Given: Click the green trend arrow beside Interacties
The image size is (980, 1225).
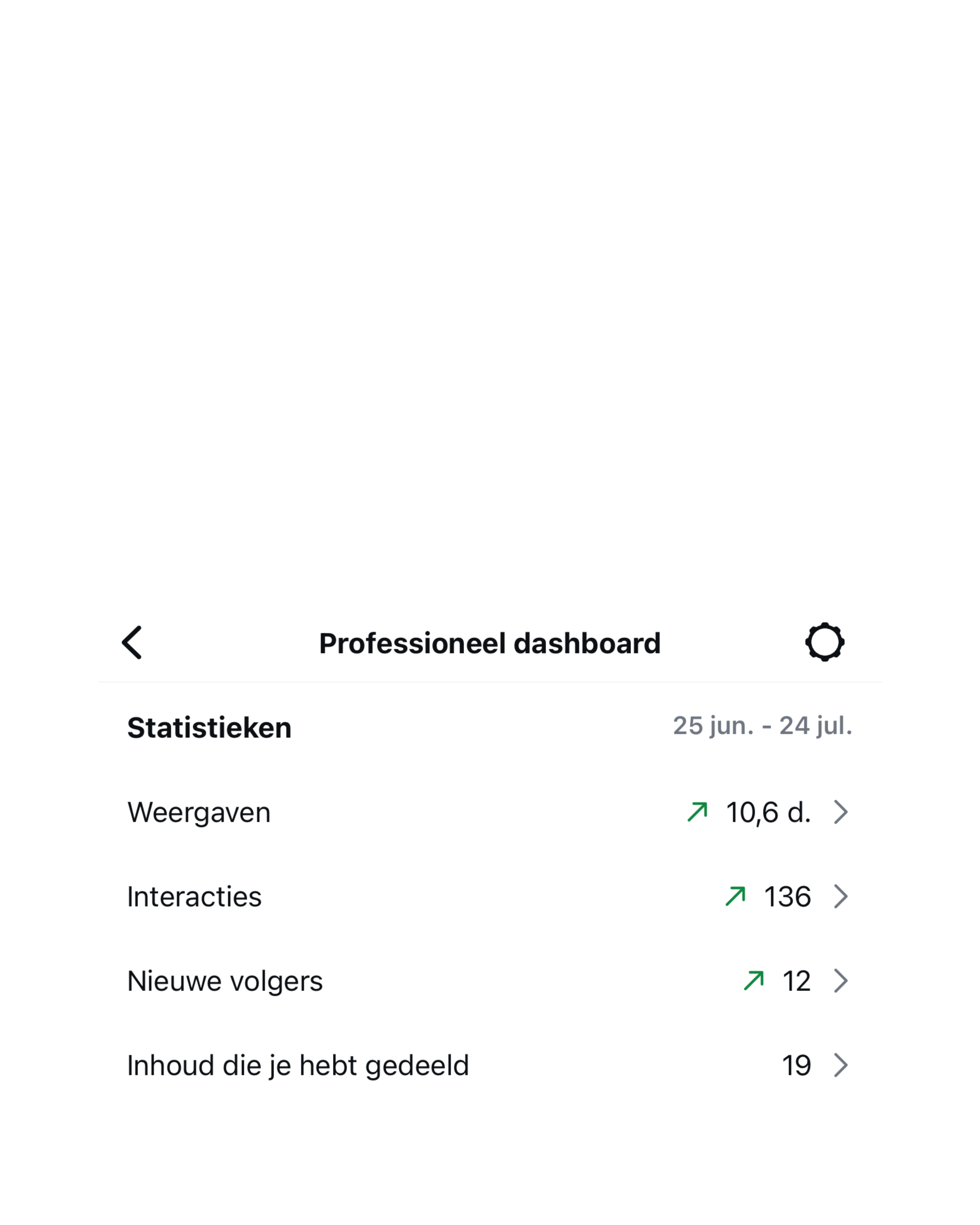Looking at the screenshot, I should (735, 896).
